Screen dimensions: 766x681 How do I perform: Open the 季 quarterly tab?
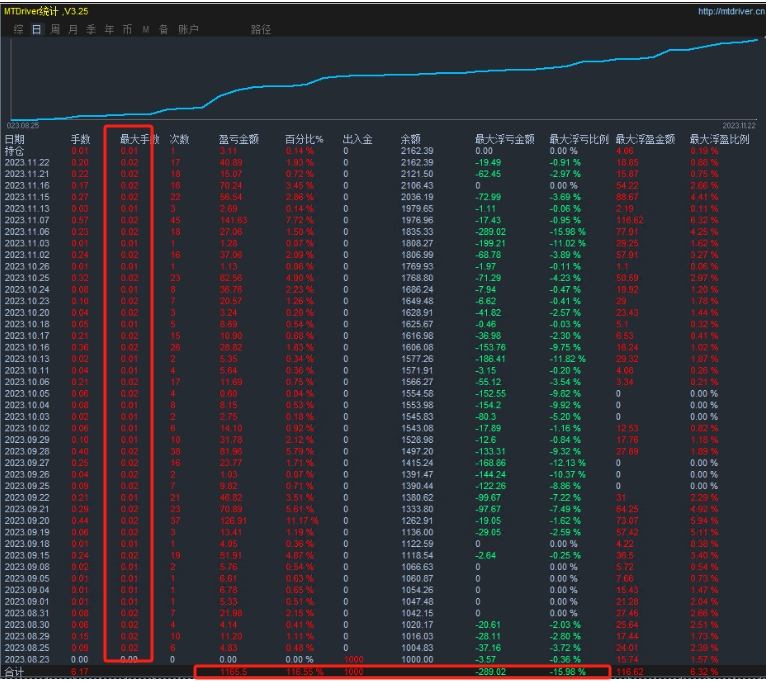tap(91, 30)
